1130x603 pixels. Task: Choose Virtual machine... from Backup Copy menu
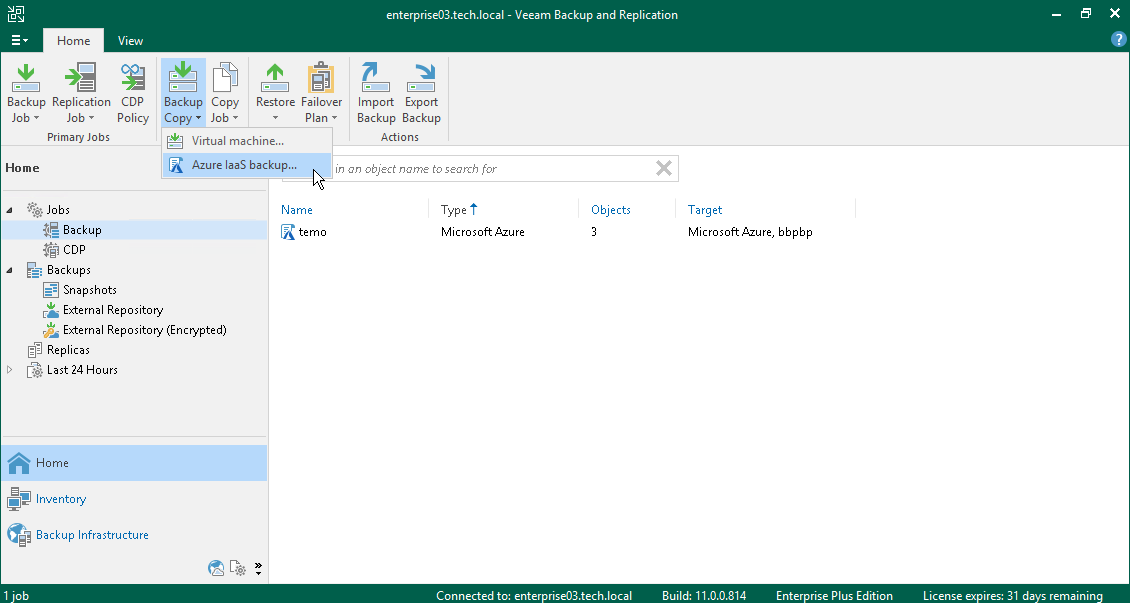click(x=246, y=141)
